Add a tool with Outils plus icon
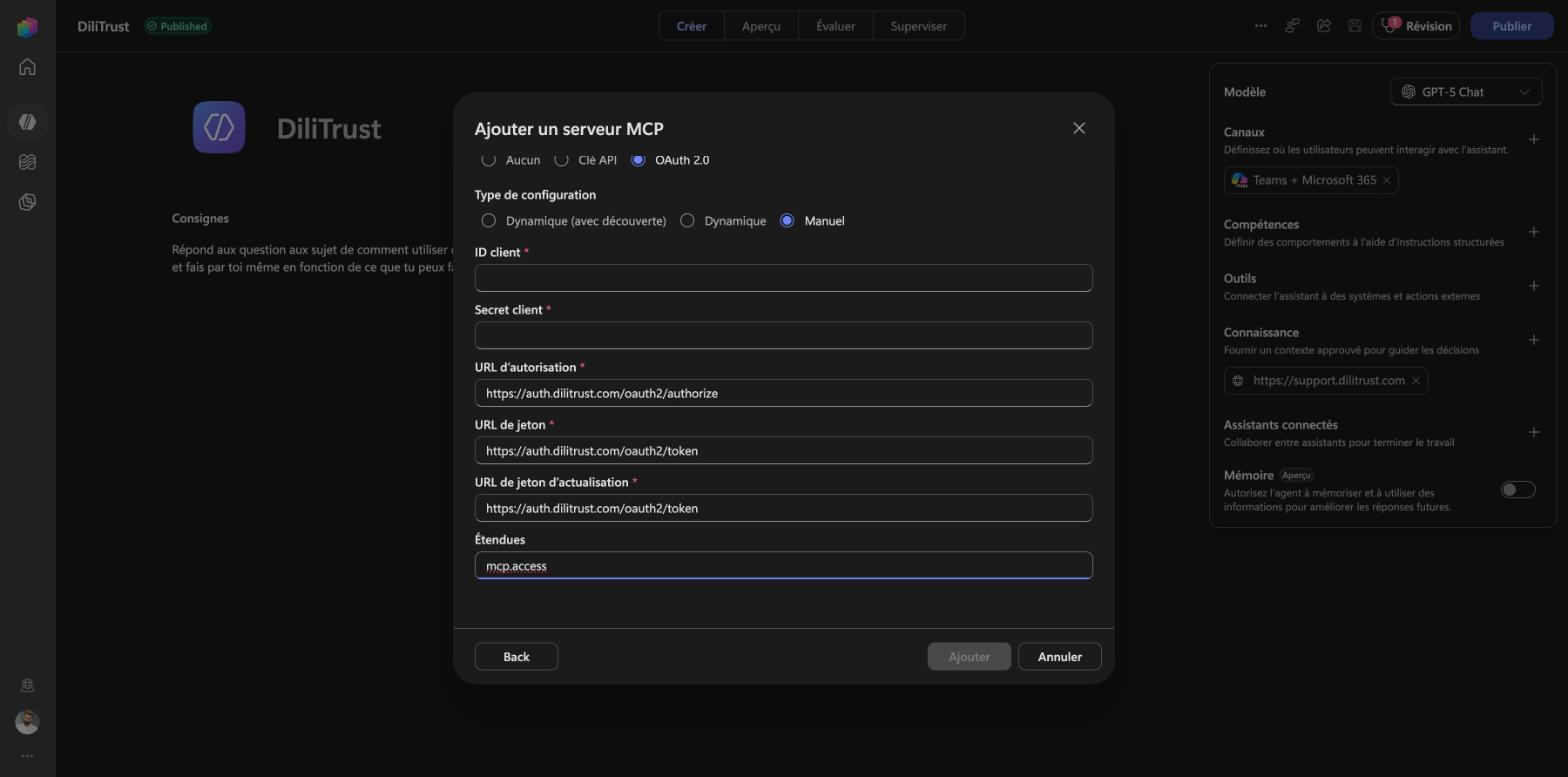Viewport: 1568px width, 777px height. click(1534, 286)
